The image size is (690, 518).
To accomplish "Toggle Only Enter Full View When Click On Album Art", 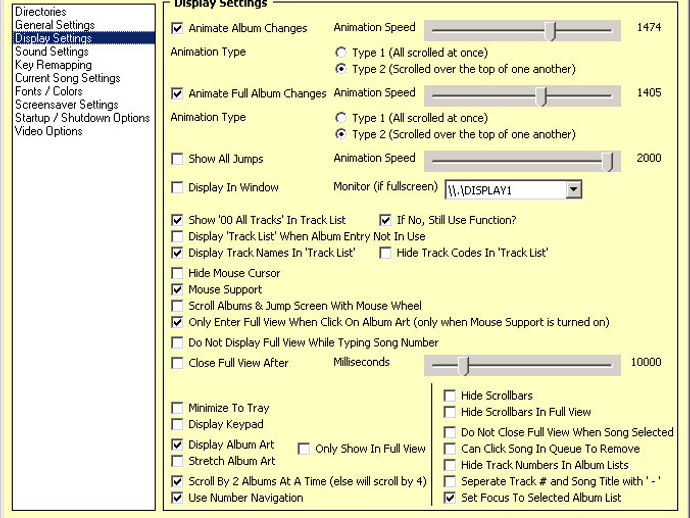I will click(177, 322).
